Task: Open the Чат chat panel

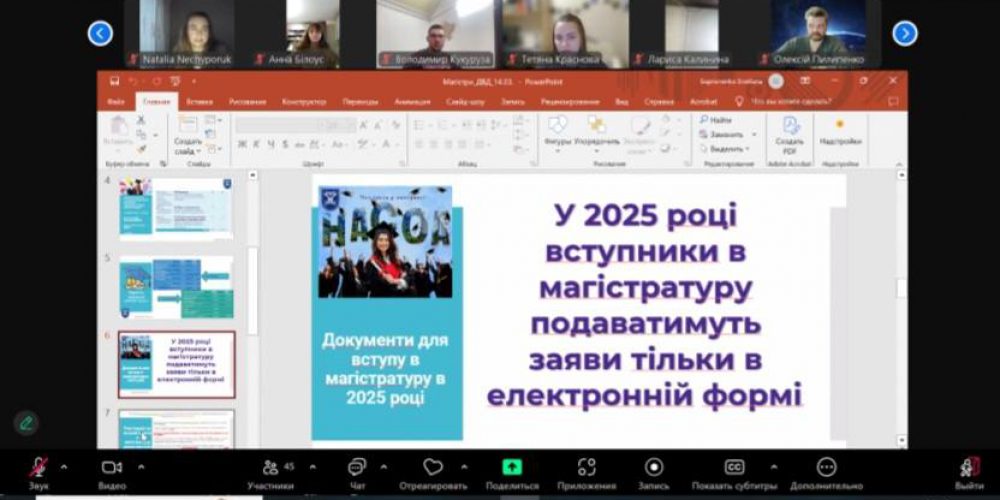Action: point(357,469)
